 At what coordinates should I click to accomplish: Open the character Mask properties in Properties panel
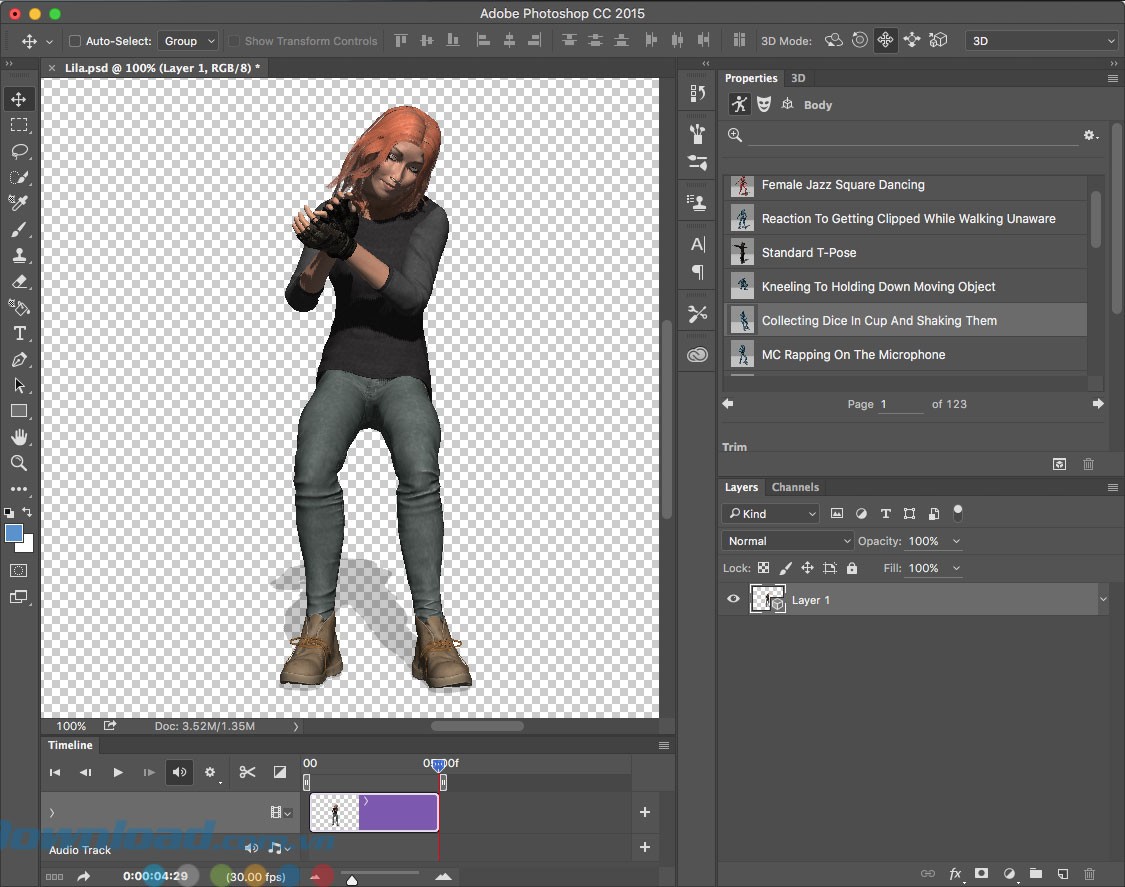coord(764,103)
